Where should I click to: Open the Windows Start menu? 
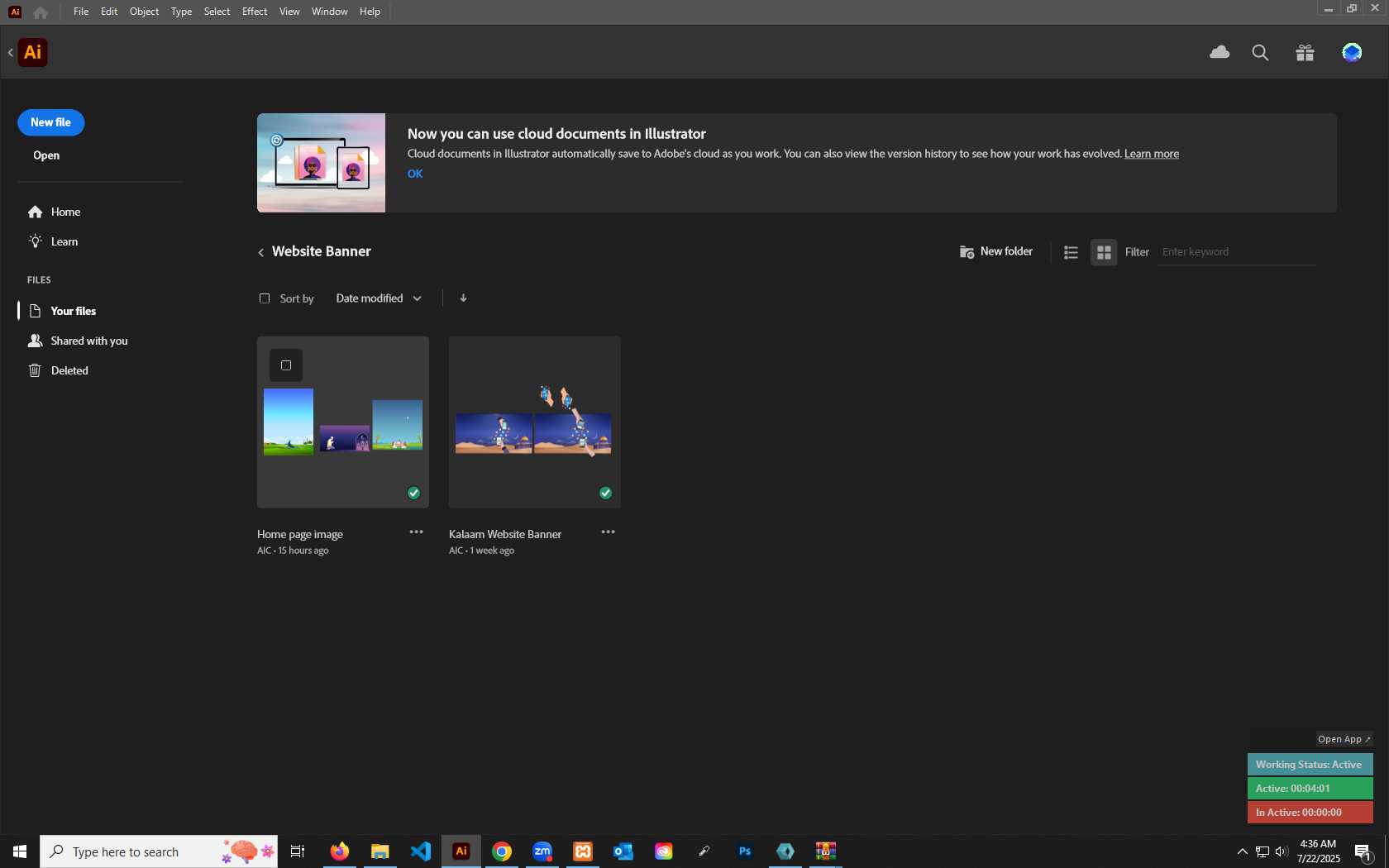[x=20, y=851]
